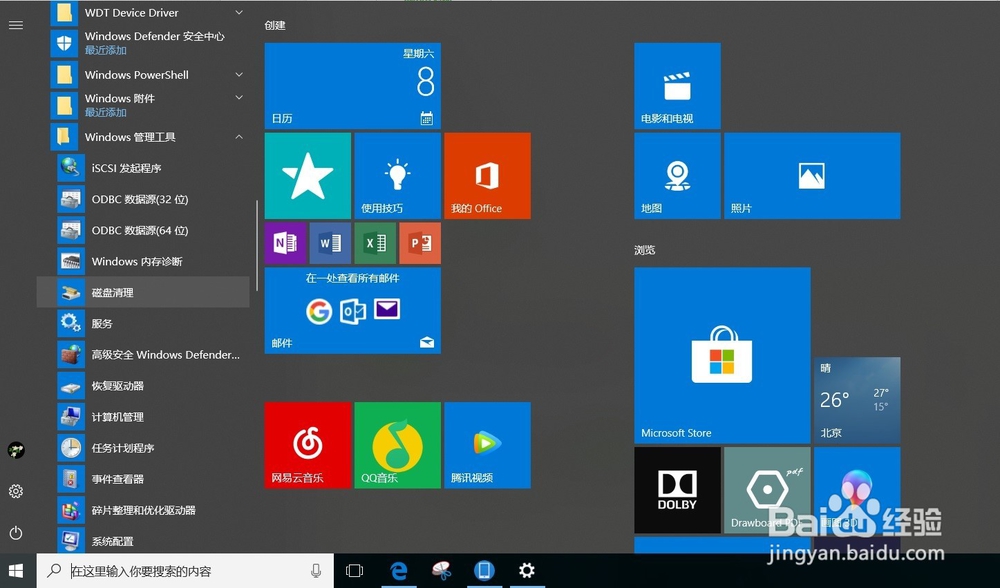Open the Settings gear on the taskbar
Screen dimensions: 1000x588
(527, 571)
